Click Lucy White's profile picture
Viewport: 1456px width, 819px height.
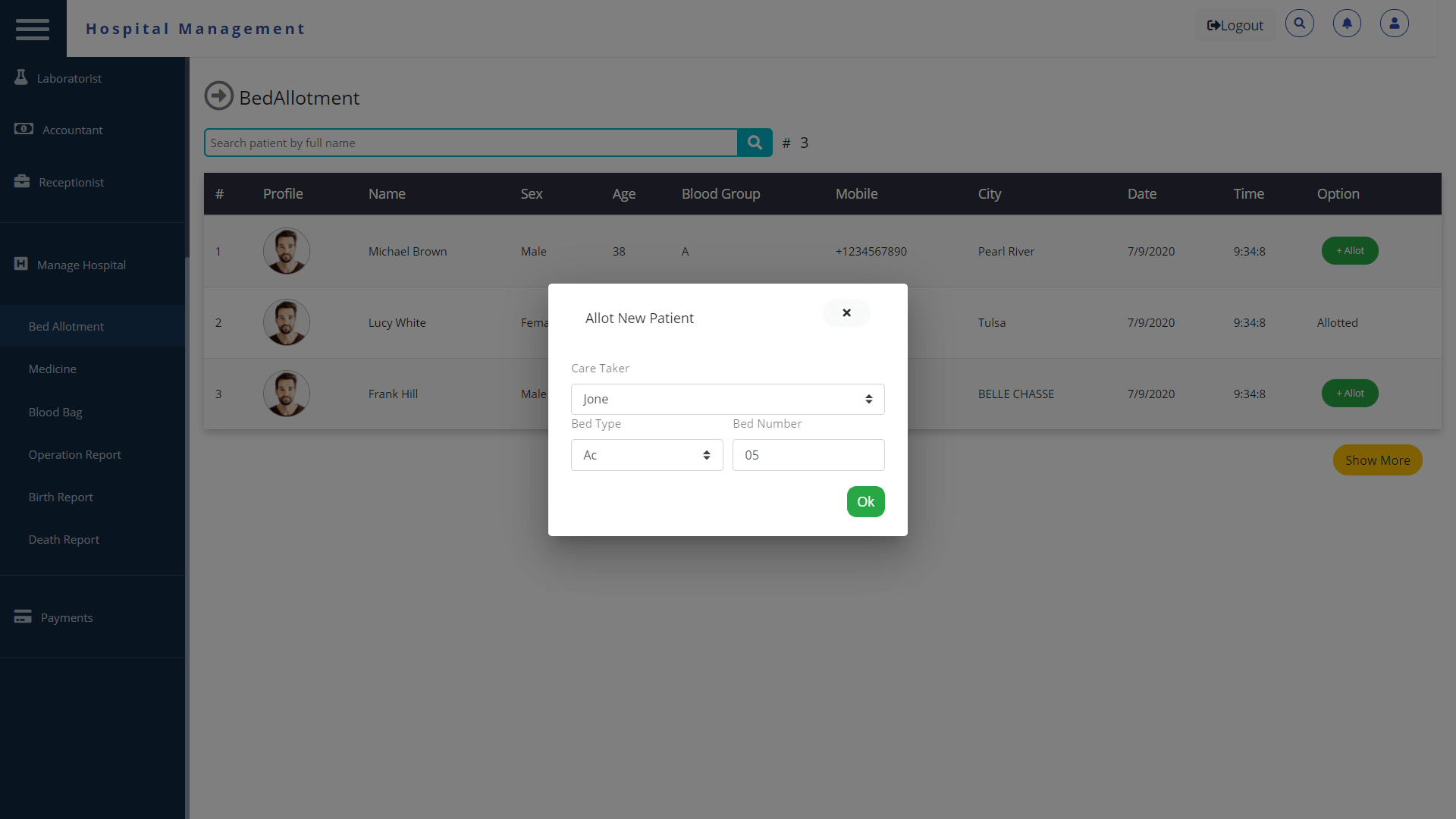(x=287, y=322)
